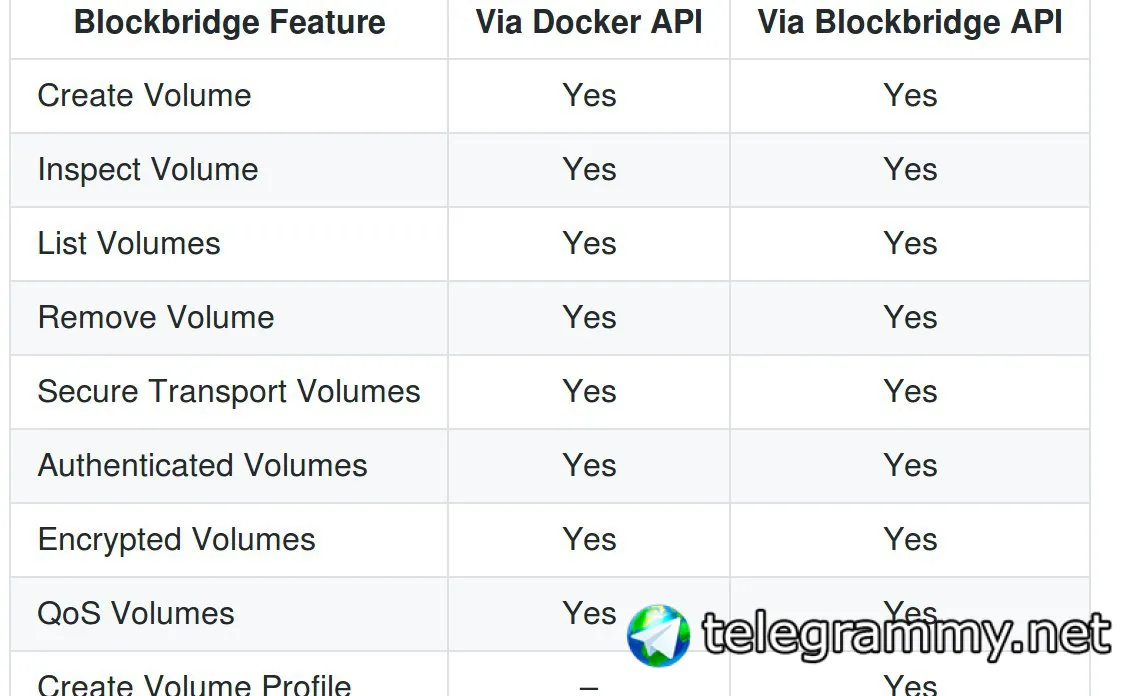The width and height of the screenshot is (1130, 696).
Task: Select the Via Docker API header
Action: [x=589, y=23]
